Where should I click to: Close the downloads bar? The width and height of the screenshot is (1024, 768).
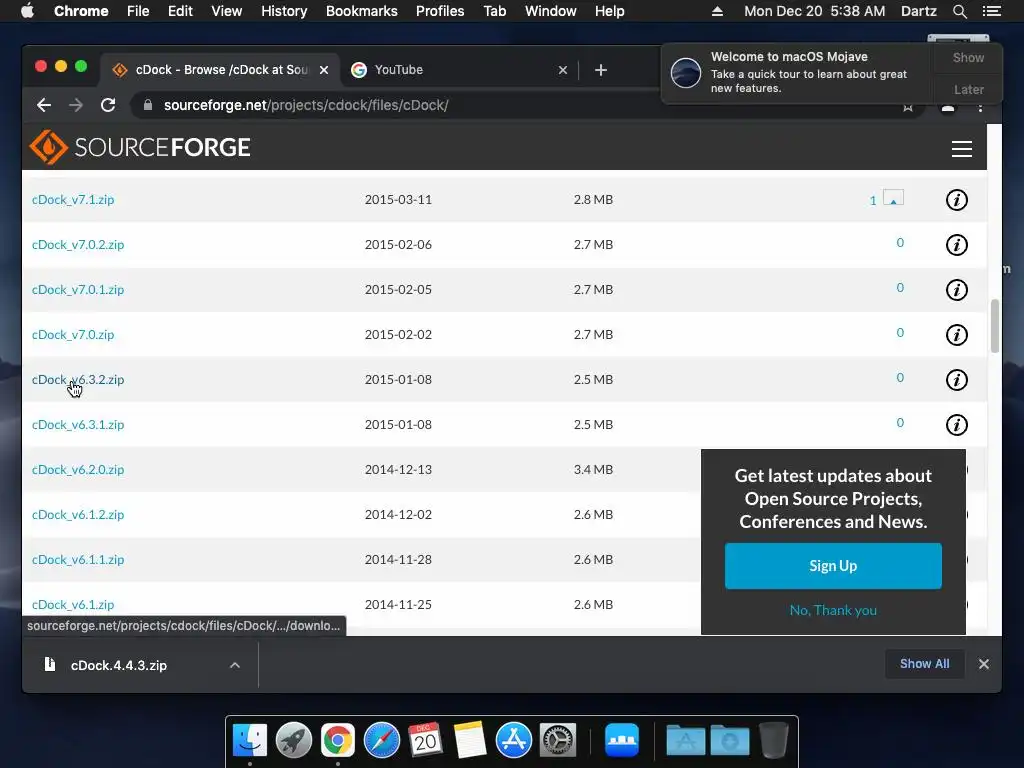pos(984,664)
